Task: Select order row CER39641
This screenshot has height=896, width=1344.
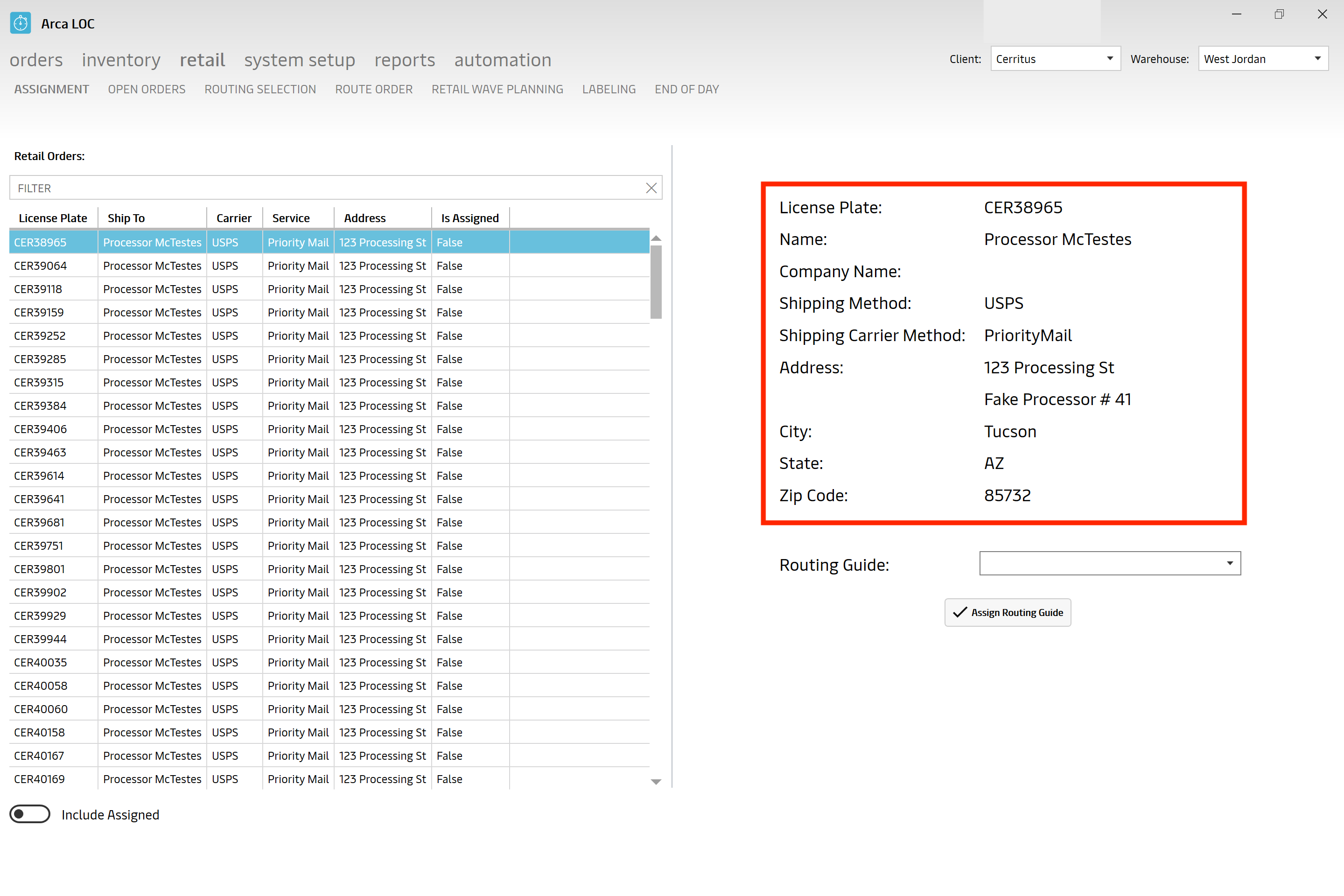Action: 329,499
